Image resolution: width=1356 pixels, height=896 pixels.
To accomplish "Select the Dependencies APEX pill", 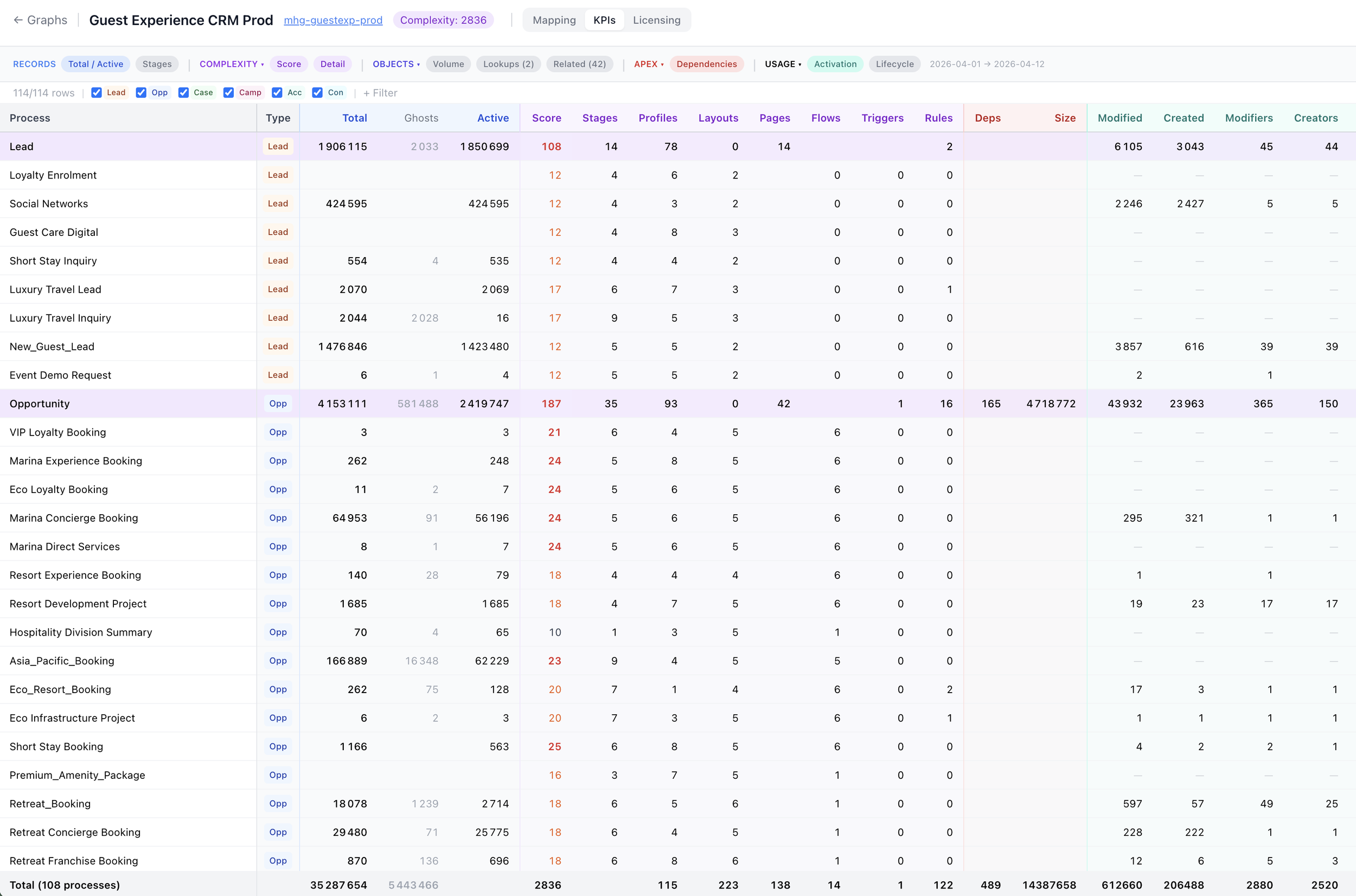I will 707,64.
